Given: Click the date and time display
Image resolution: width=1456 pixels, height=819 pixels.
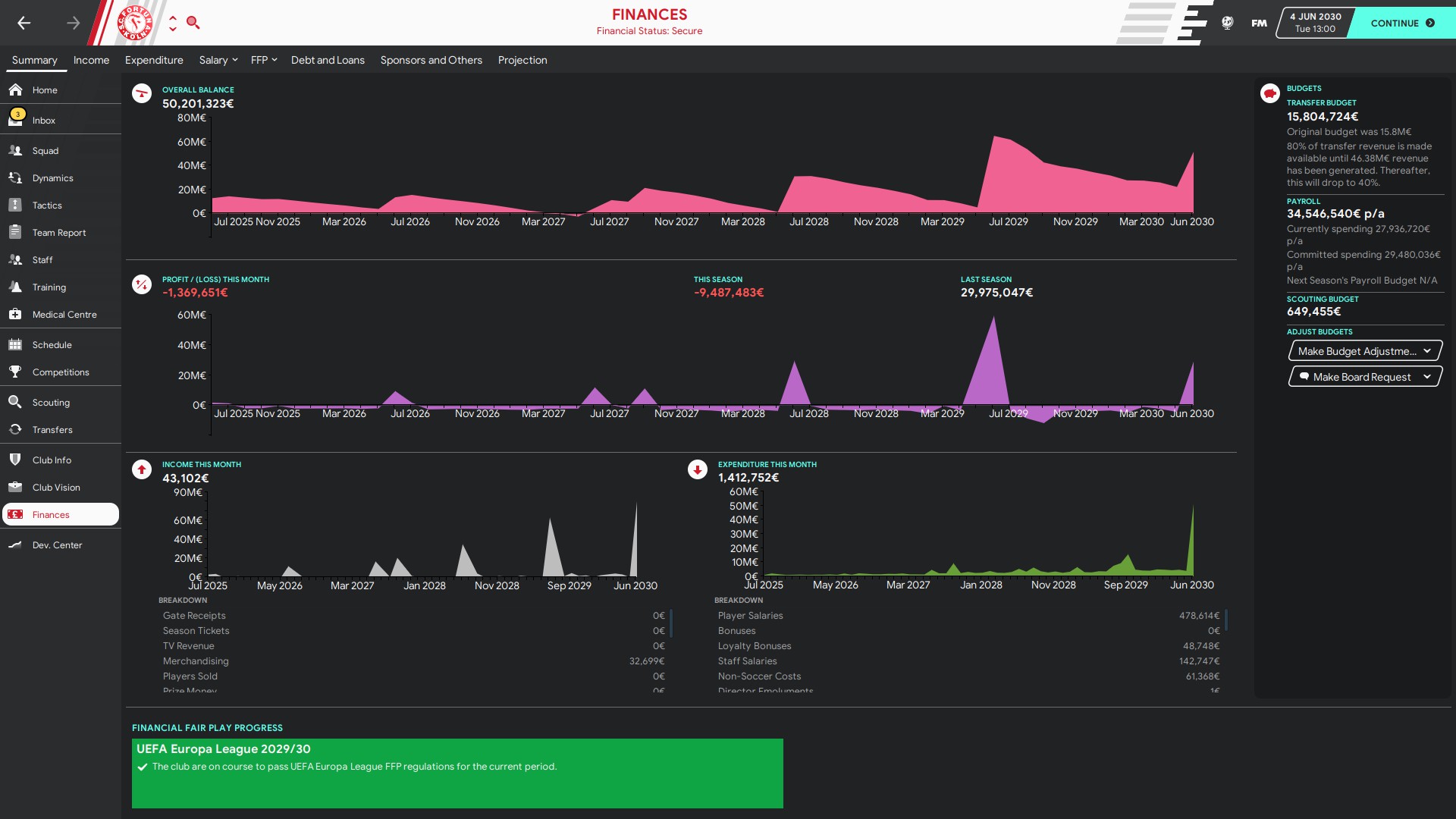Looking at the screenshot, I should pyautogui.click(x=1315, y=23).
